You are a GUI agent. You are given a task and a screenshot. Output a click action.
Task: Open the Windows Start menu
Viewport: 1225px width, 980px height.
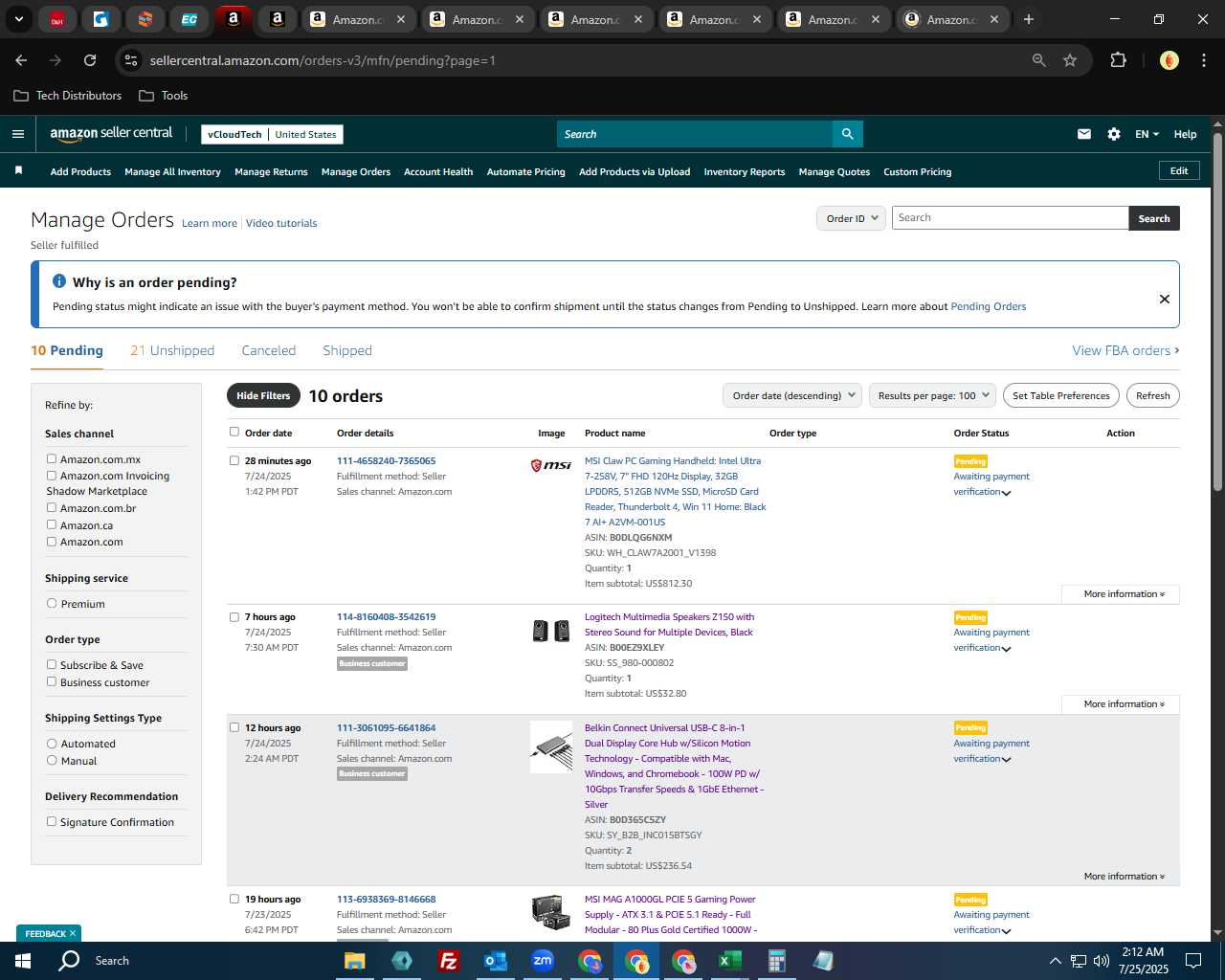(x=22, y=961)
